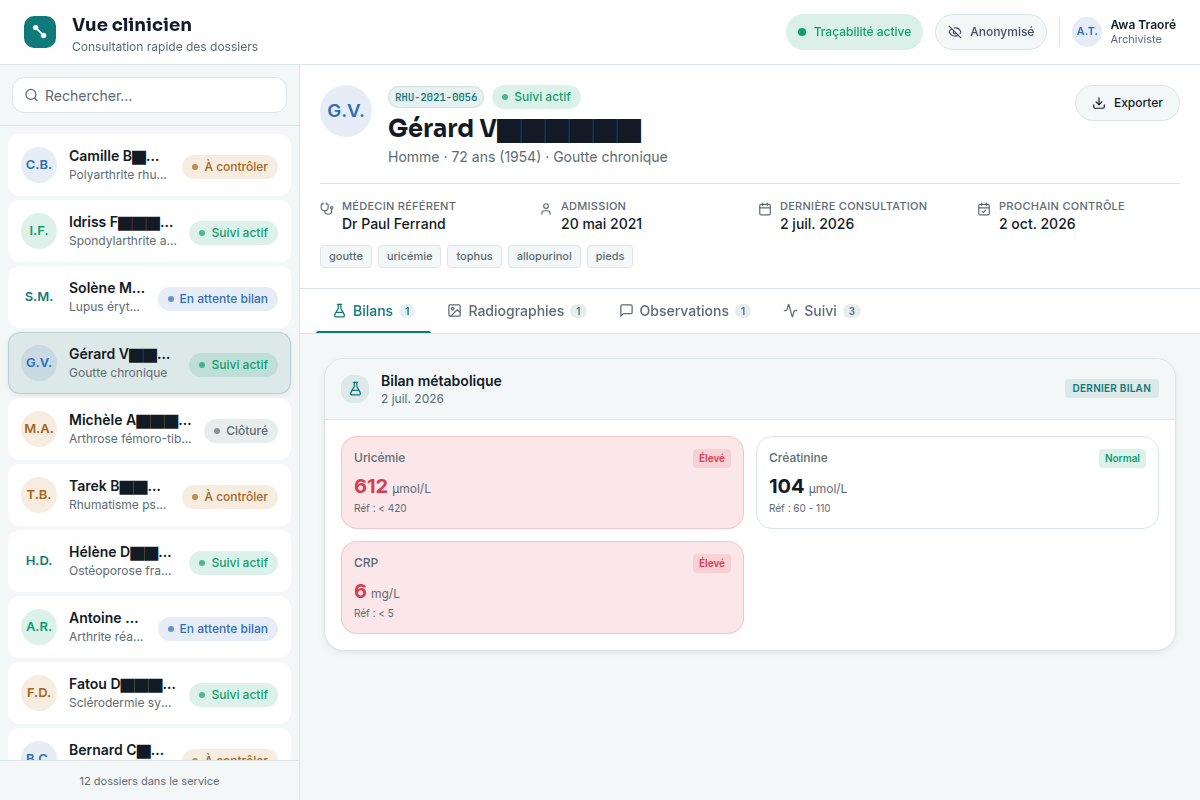Image resolution: width=1200 pixels, height=800 pixels.
Task: Click the A.T. user avatar
Action: [x=1087, y=32]
